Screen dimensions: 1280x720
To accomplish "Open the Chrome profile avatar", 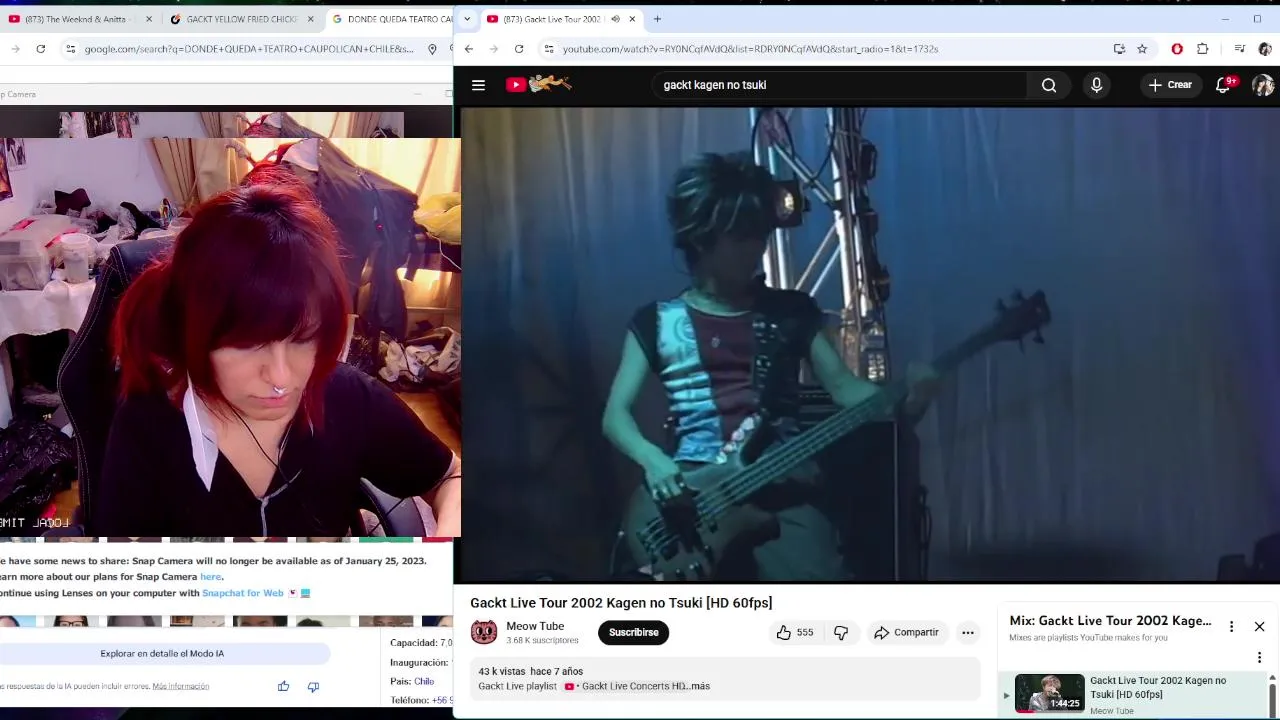I will point(1265,49).
